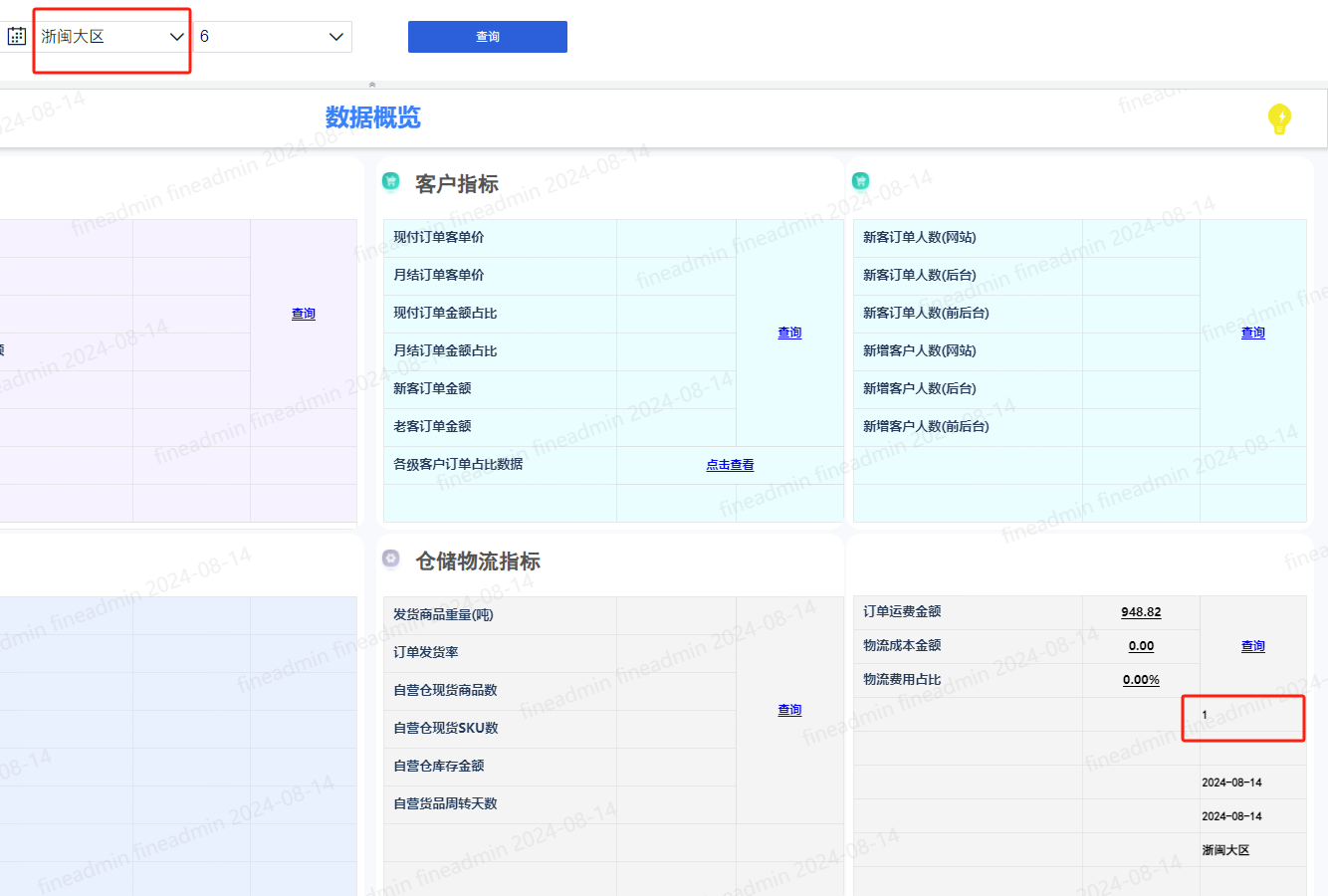
Task: Click the 新增客户人数(前后台) label
Action: coord(926,426)
